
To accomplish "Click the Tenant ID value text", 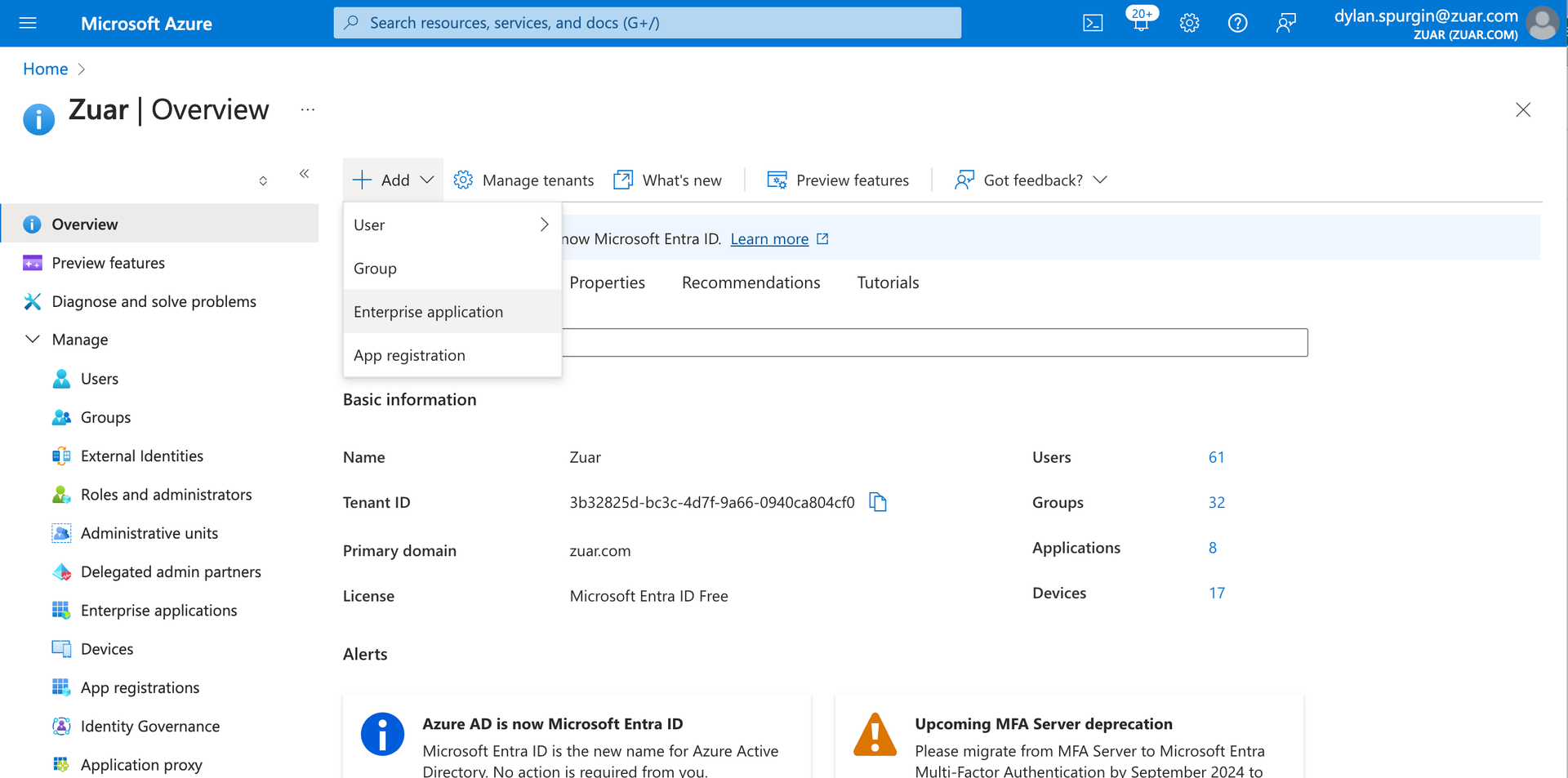I will [711, 502].
